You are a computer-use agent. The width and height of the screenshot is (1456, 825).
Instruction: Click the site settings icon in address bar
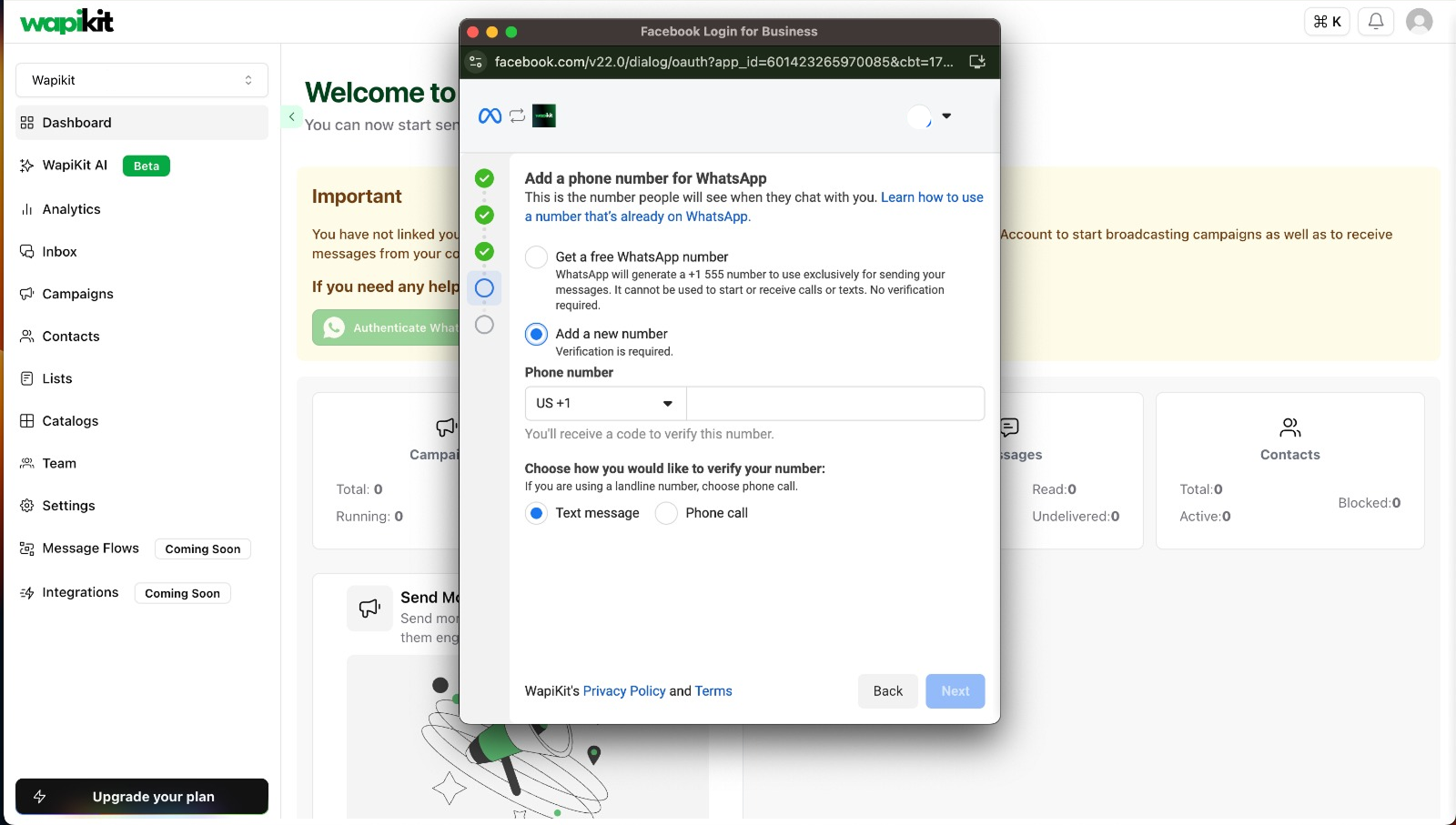click(x=476, y=62)
